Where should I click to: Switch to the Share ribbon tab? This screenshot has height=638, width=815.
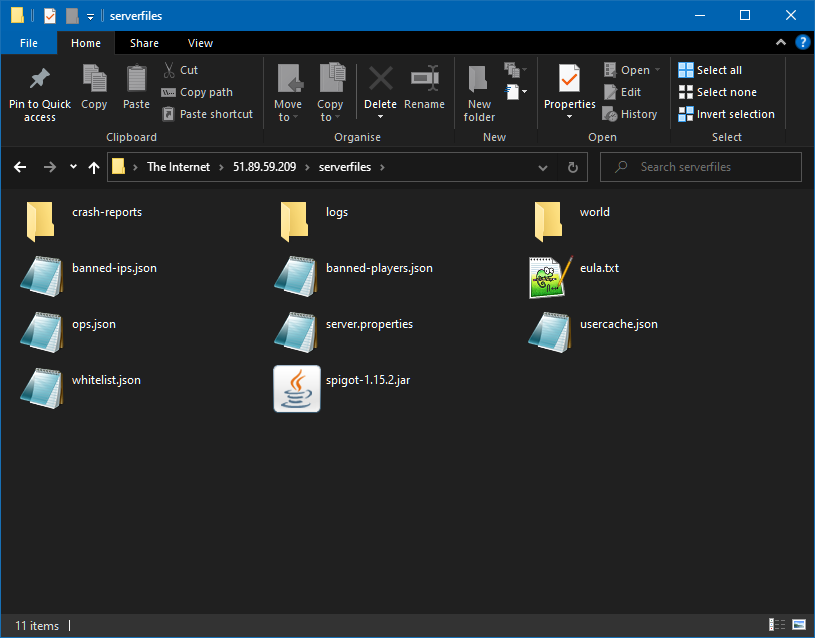pyautogui.click(x=144, y=43)
